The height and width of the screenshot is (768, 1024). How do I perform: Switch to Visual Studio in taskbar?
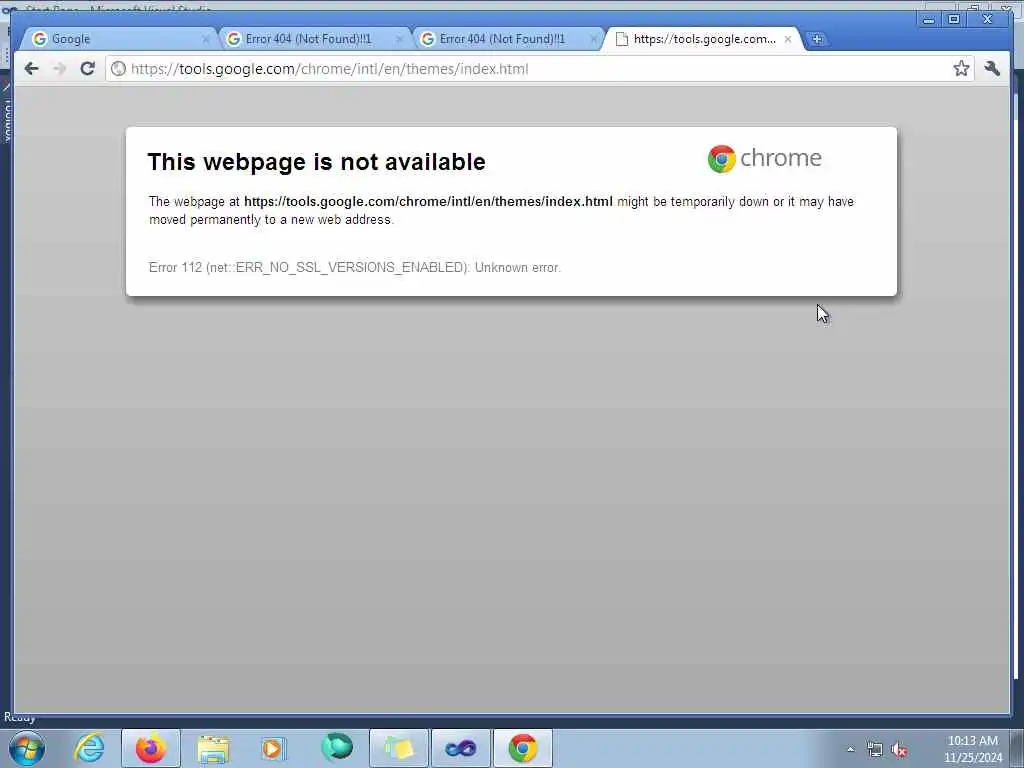[x=461, y=748]
